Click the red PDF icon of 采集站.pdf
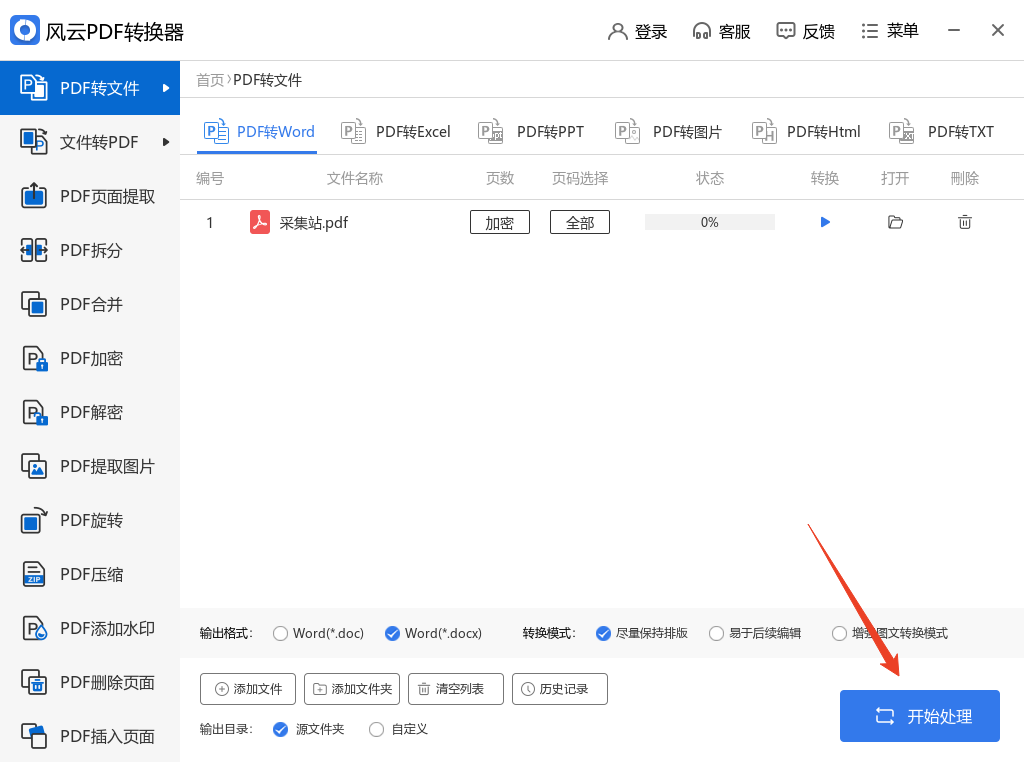This screenshot has height=762, width=1024. pyautogui.click(x=260, y=223)
